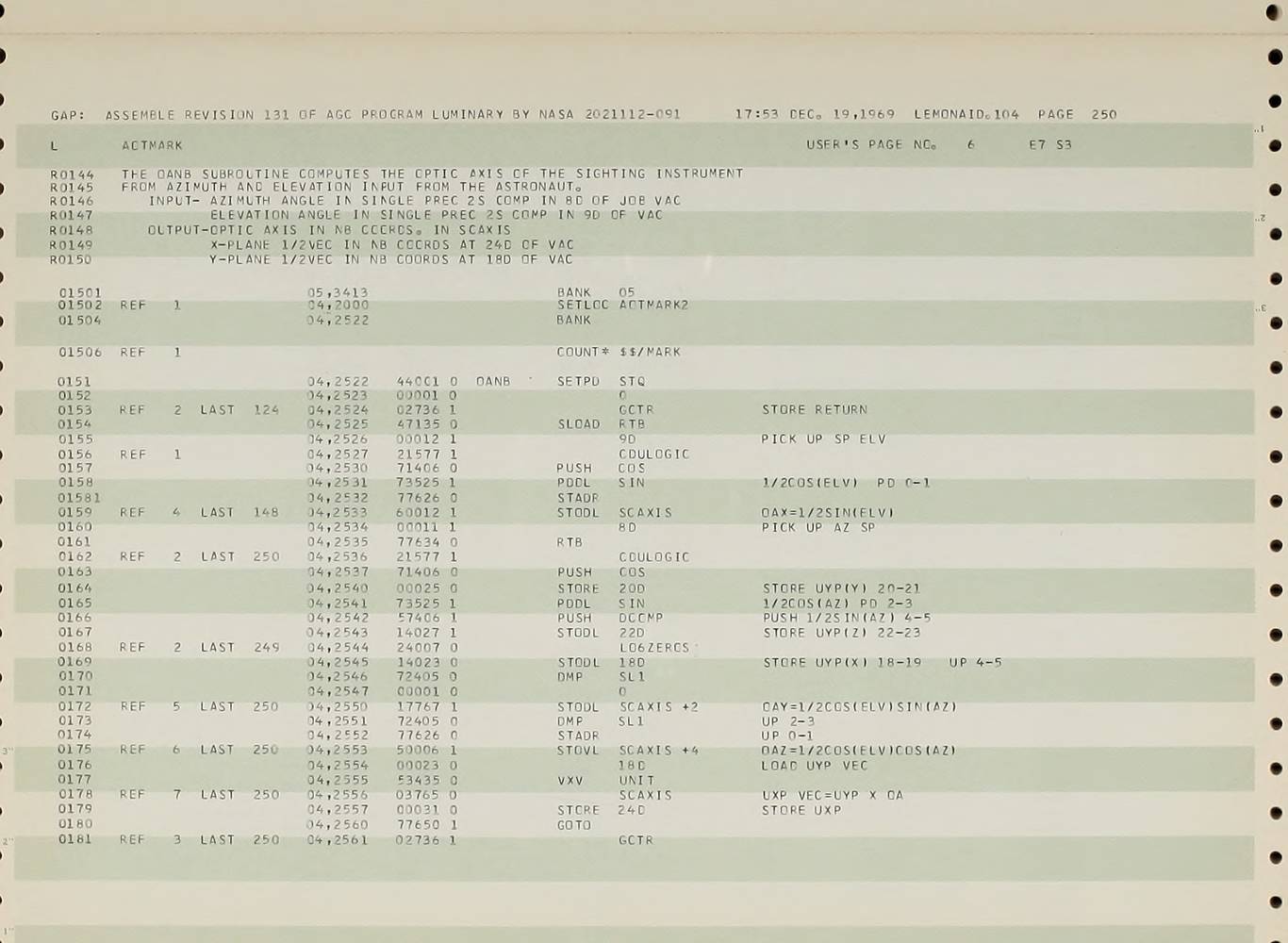Click the 'PICK UP SP ELV' comment
Viewport: 1288px width, 943px height.
click(823, 439)
